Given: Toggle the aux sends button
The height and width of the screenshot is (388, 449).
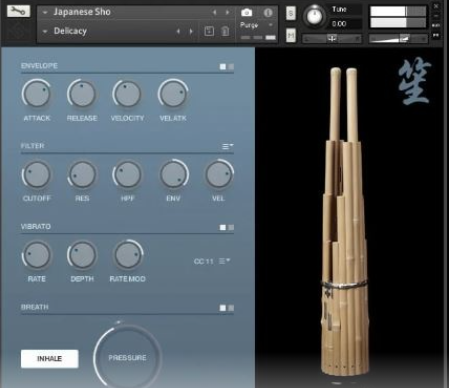Looking at the screenshot, I should (x=436, y=26).
